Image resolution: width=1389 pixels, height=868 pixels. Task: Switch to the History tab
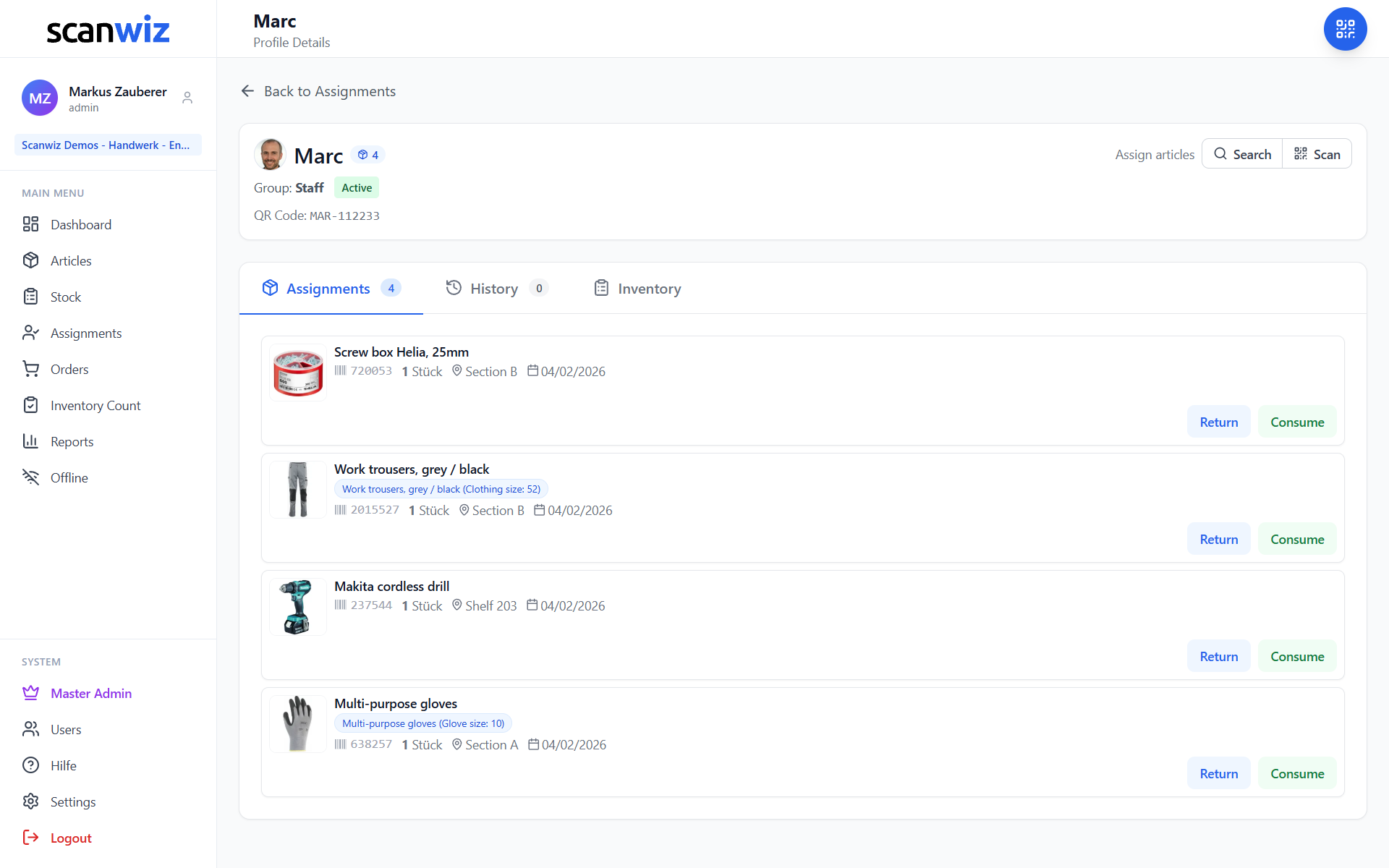tap(497, 289)
